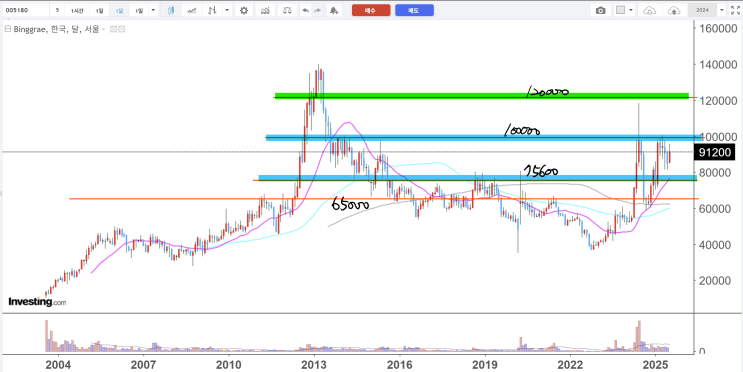Choose the bar chart style icon
This screenshot has height=372, width=743.
point(212,10)
